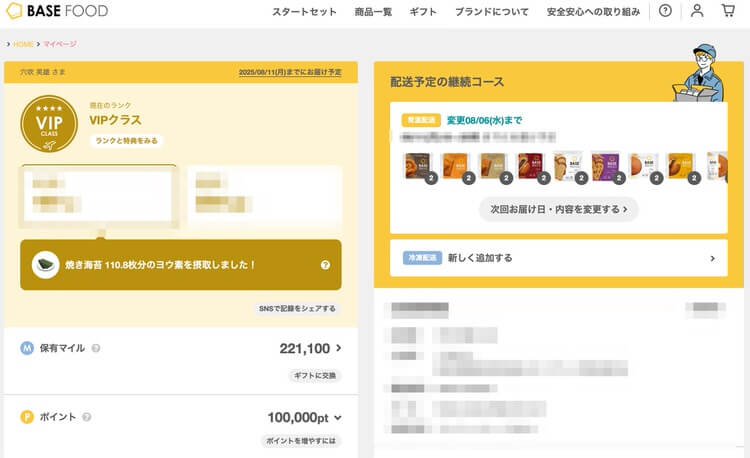Click ポイントを増やすには button

click(x=300, y=441)
